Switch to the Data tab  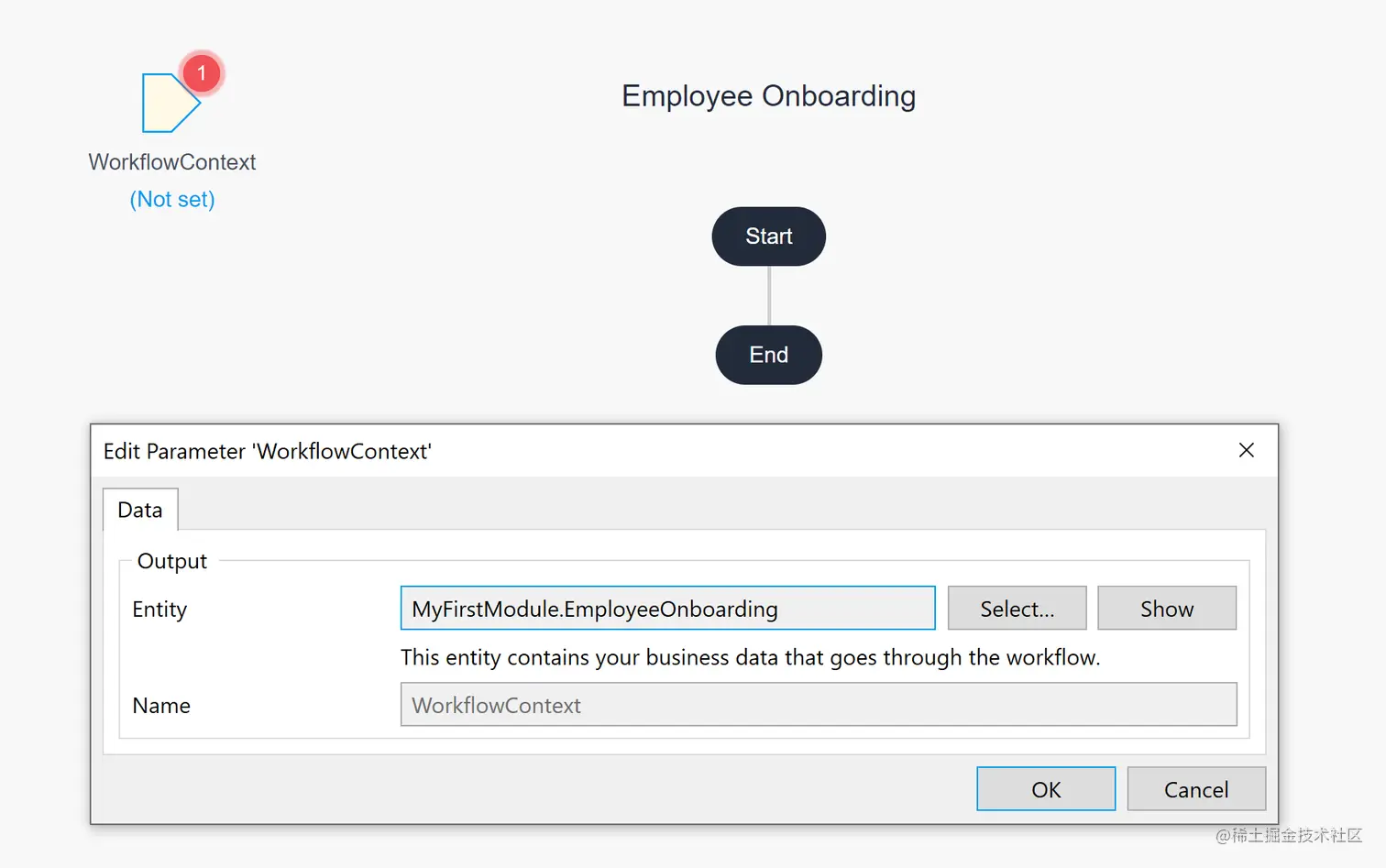[x=140, y=510]
